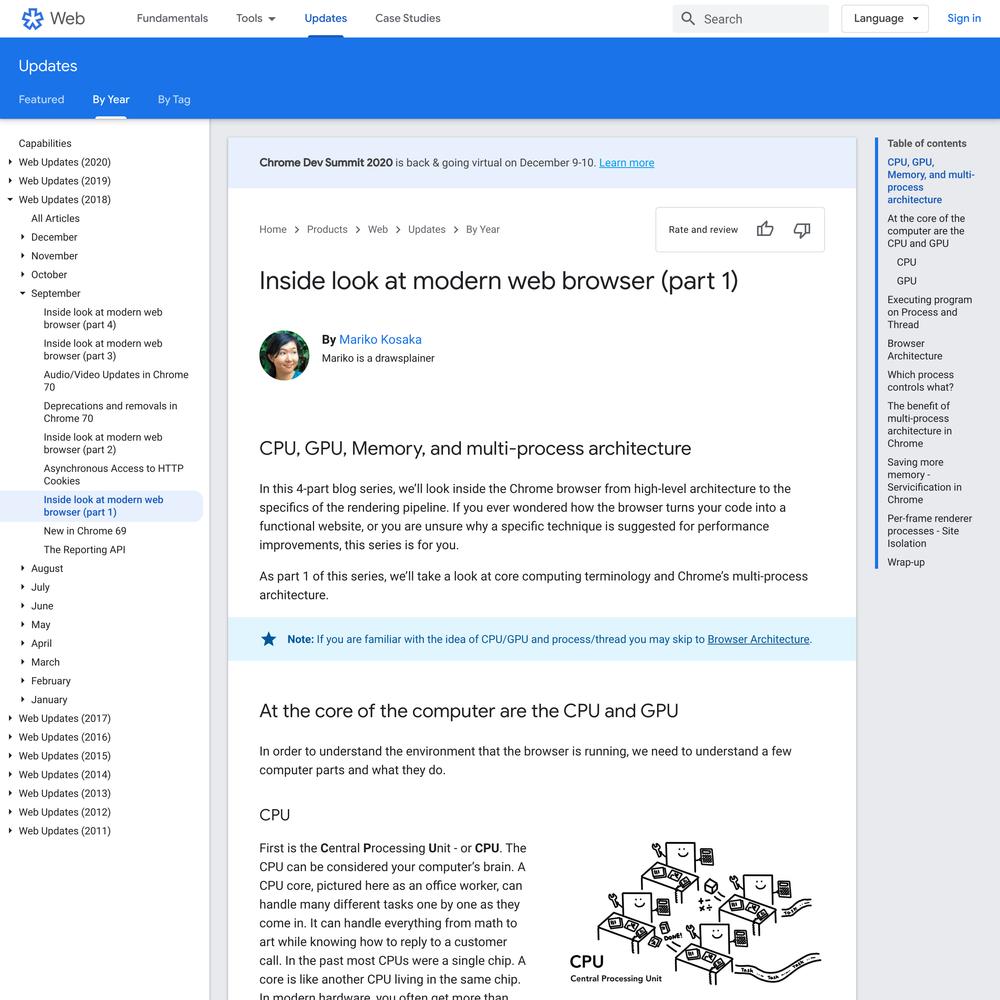Open the Tools dropdown menu
1000x1000 pixels.
point(256,18)
